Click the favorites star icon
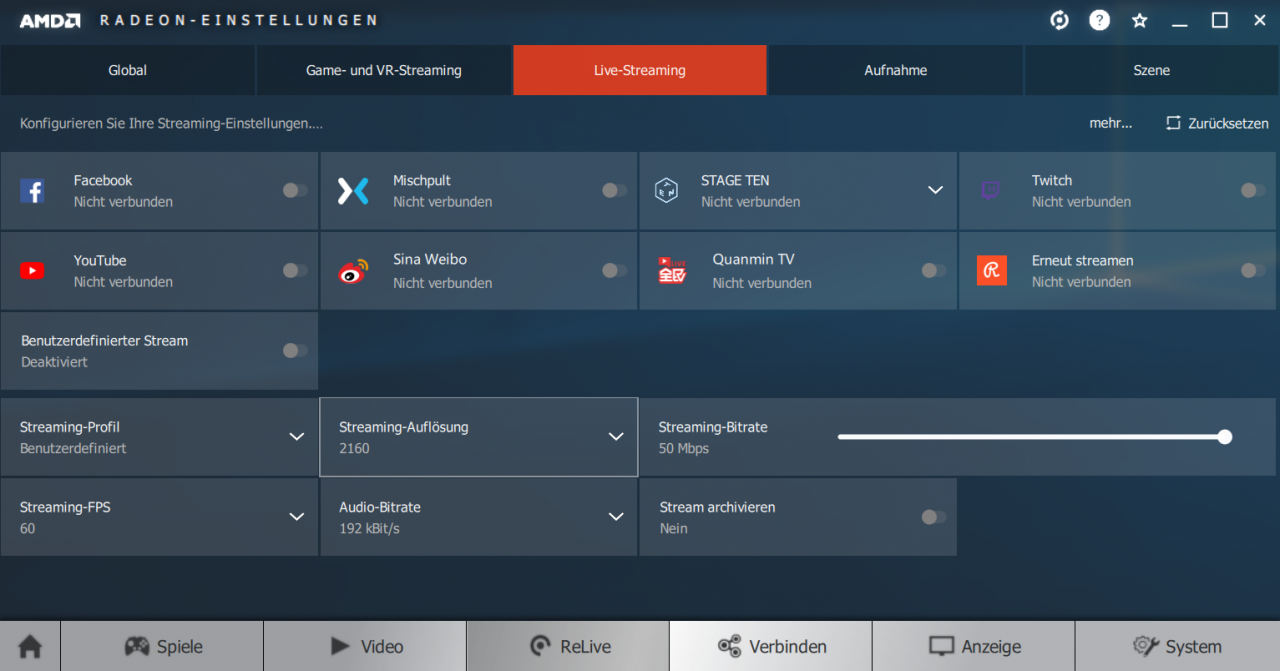This screenshot has width=1280, height=671. coord(1139,20)
